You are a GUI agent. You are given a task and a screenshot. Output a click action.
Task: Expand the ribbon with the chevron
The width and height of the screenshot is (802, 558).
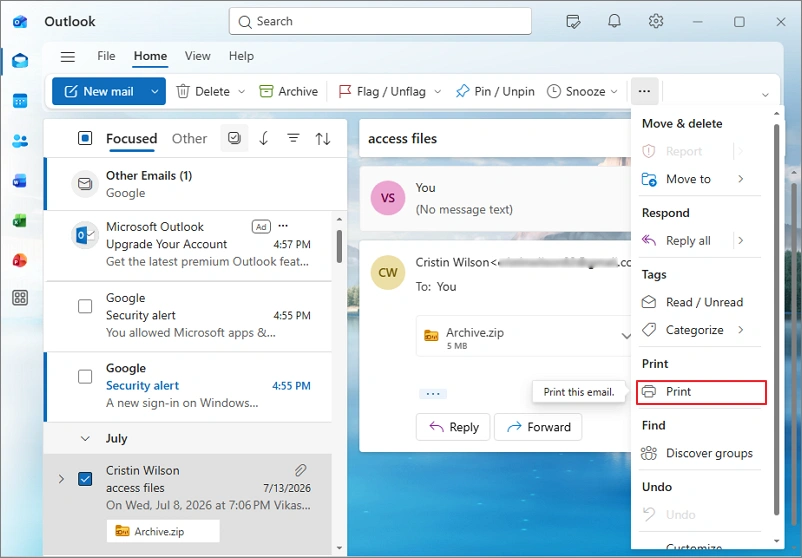(x=765, y=95)
